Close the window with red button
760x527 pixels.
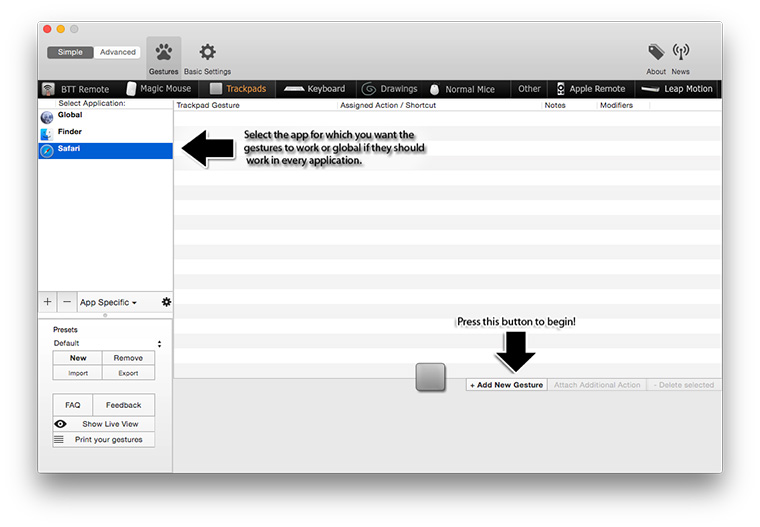[47, 29]
